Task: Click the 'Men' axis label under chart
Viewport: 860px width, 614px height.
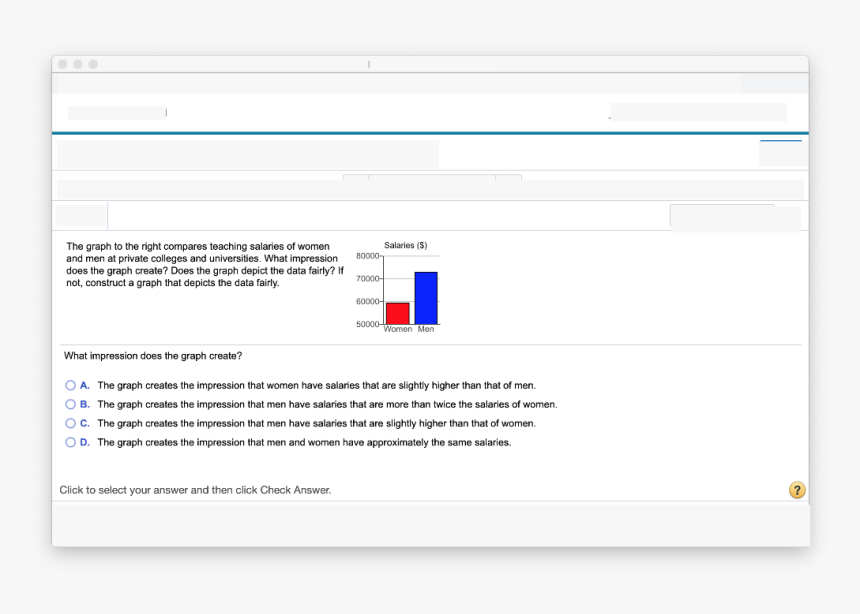Action: [426, 329]
